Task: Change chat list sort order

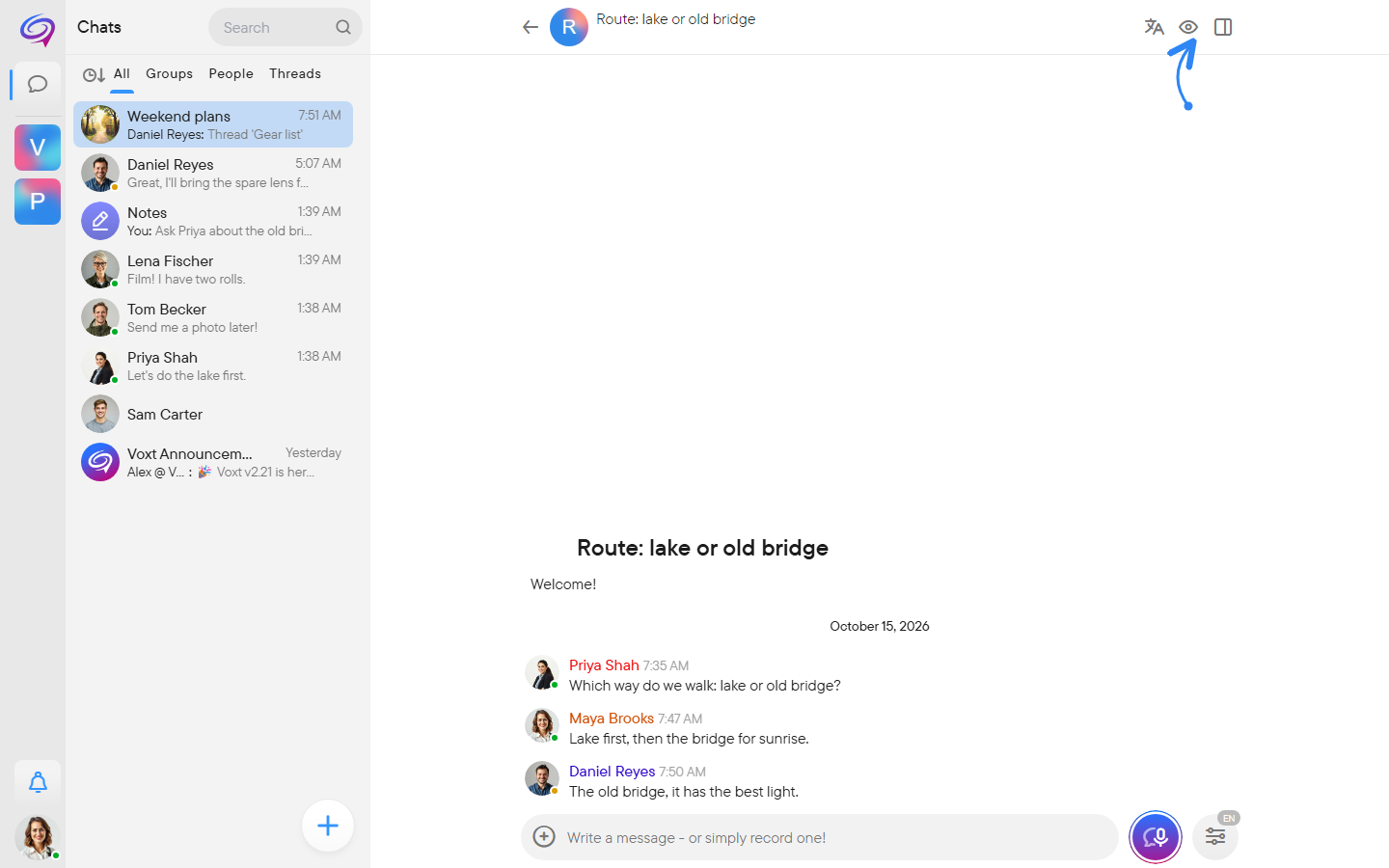Action: 94,75
